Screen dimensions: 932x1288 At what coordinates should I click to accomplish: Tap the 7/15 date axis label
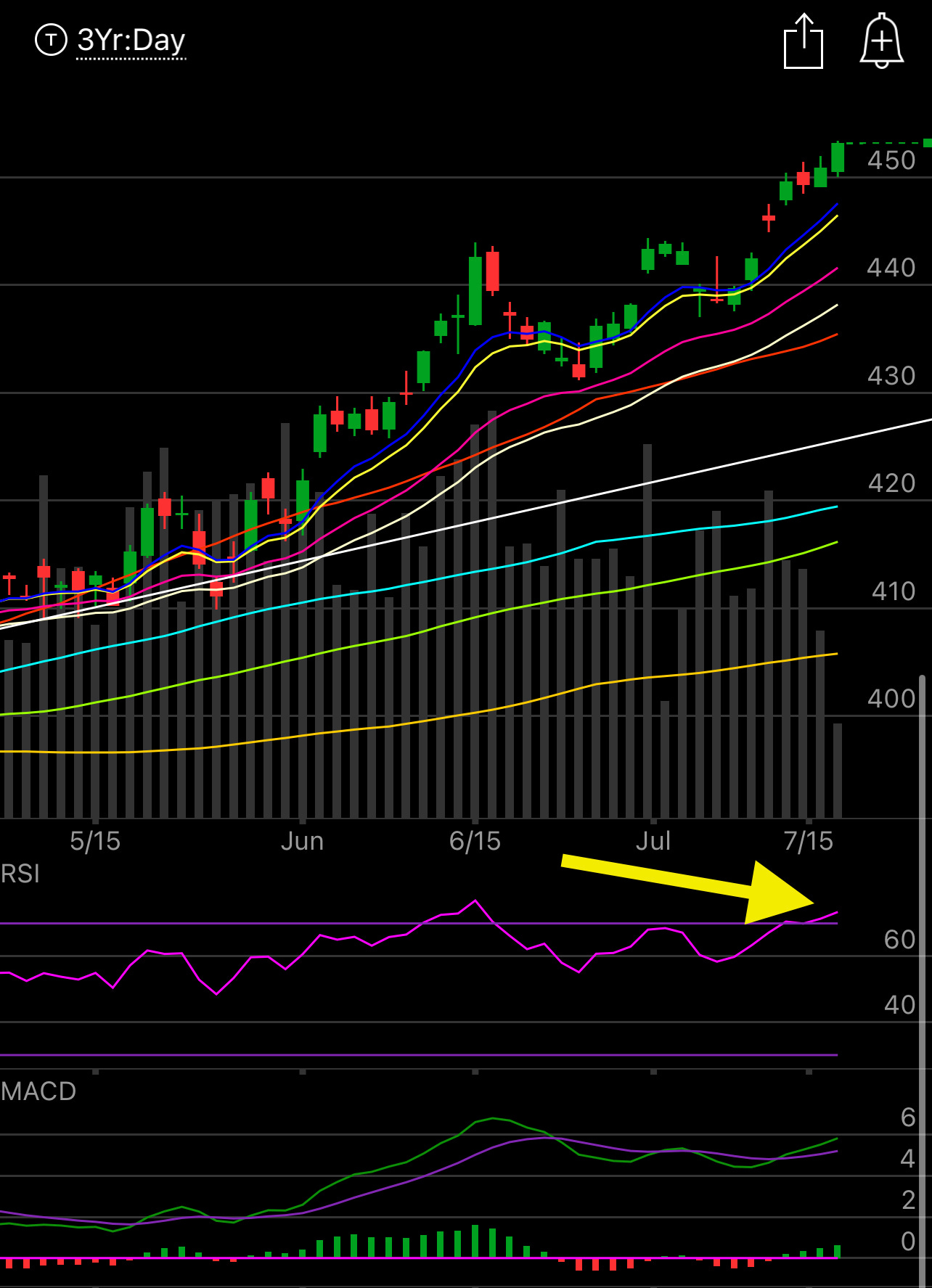(809, 841)
